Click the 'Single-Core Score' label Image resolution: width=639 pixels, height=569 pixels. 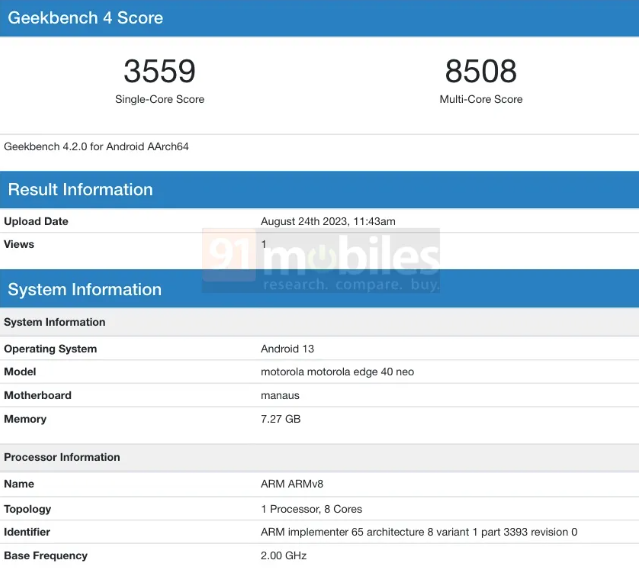coord(159,99)
